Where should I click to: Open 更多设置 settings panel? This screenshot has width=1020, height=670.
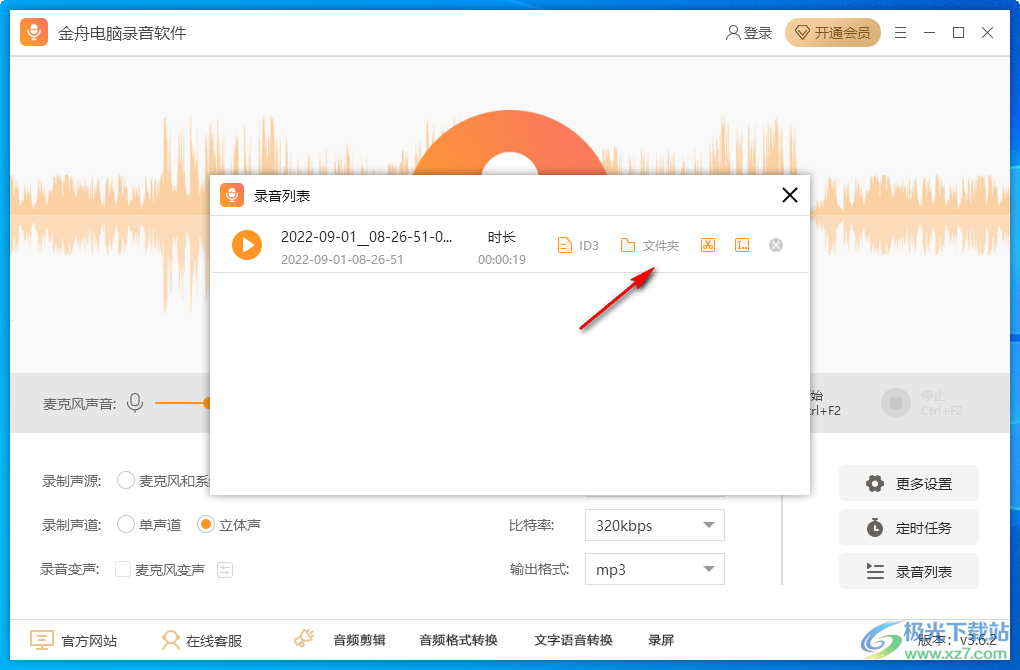(908, 483)
